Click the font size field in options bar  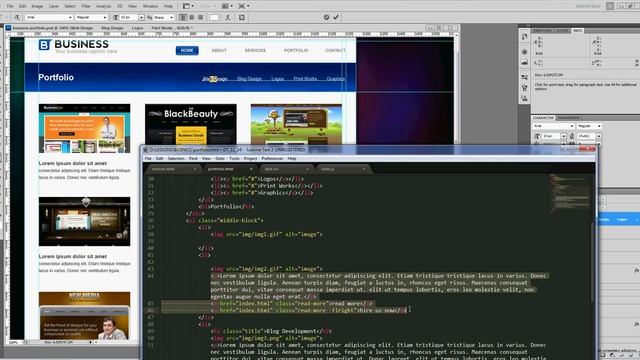[129, 18]
